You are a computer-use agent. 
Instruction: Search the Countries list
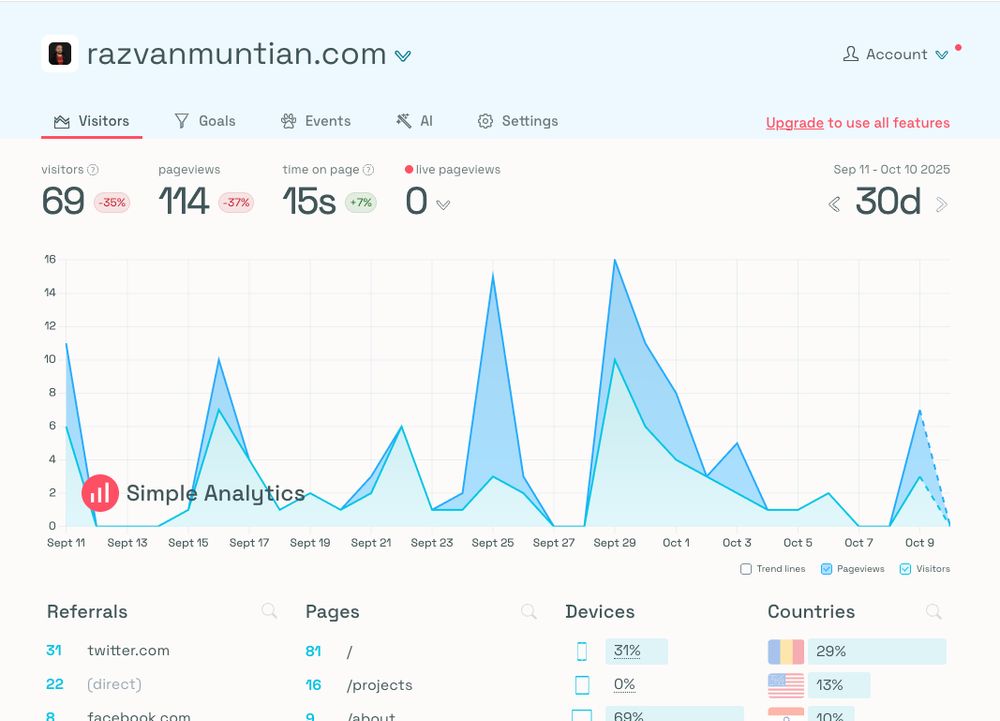933,611
